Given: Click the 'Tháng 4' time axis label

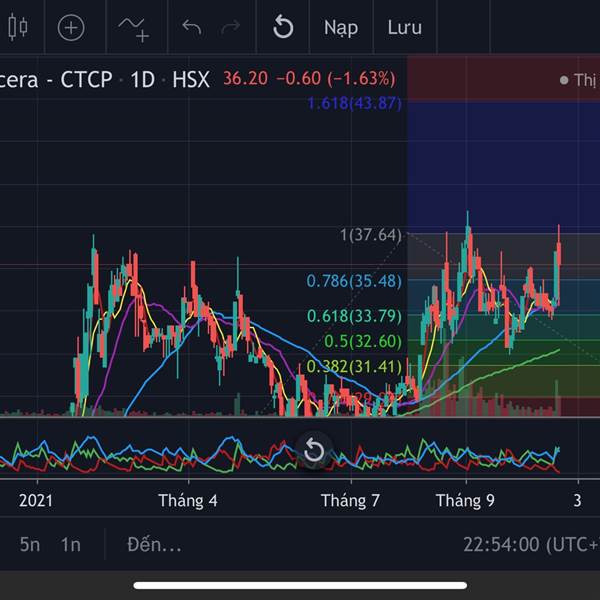Looking at the screenshot, I should 187,500.
